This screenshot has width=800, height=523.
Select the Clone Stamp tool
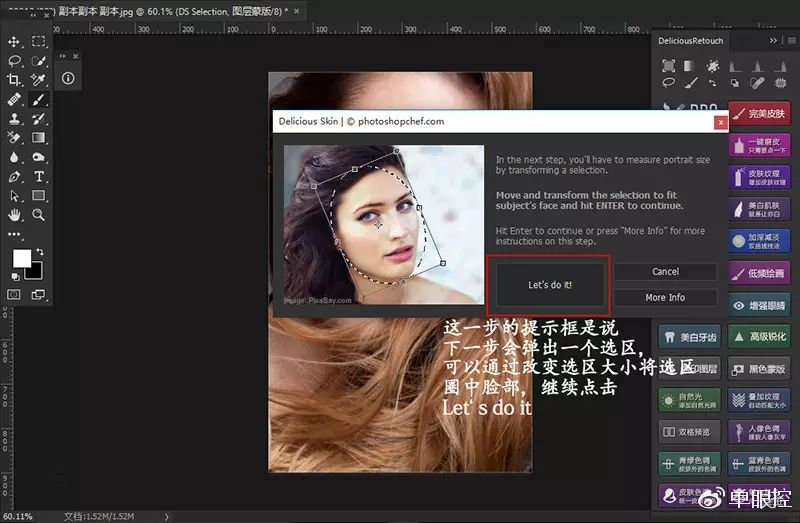(14, 119)
